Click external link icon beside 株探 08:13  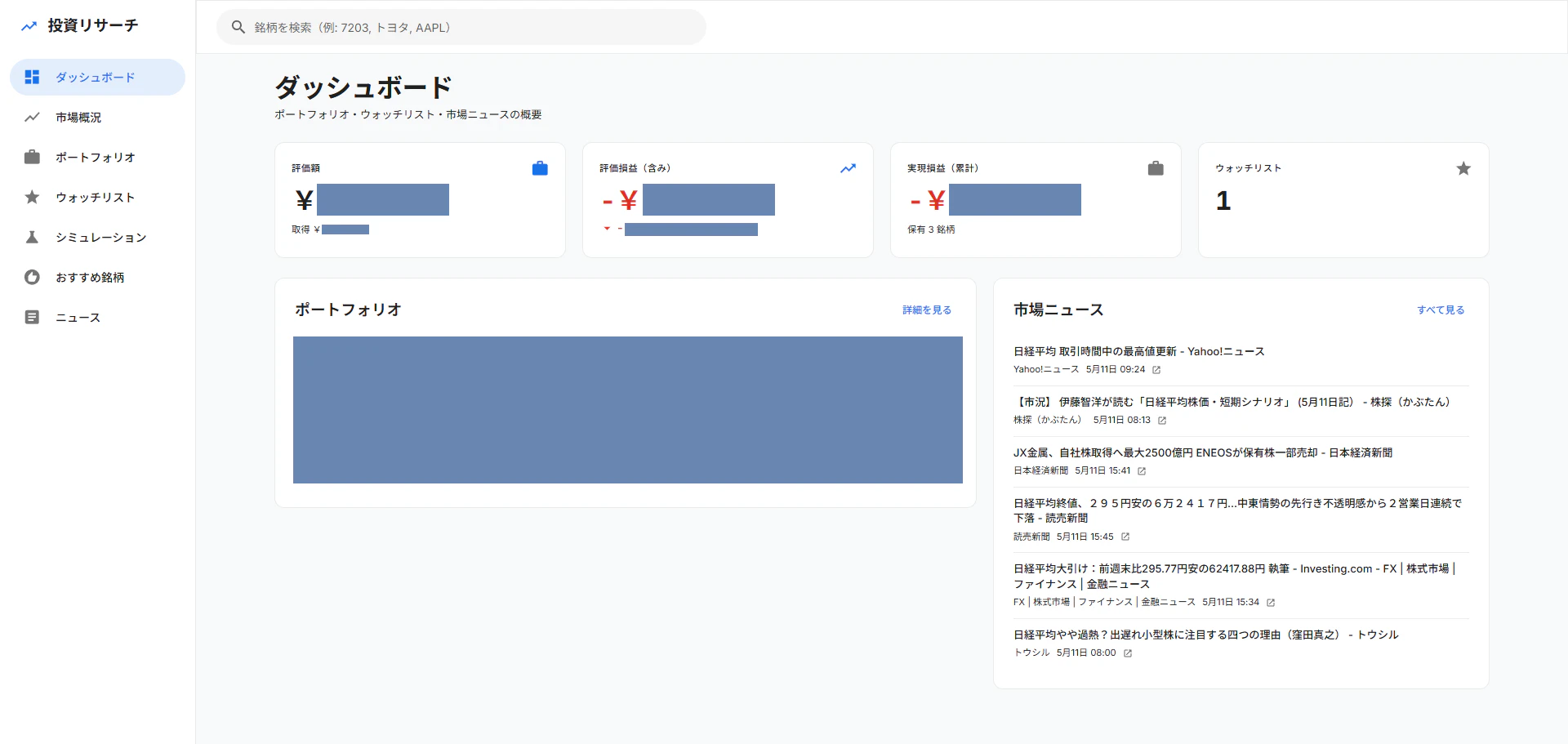(x=1162, y=421)
